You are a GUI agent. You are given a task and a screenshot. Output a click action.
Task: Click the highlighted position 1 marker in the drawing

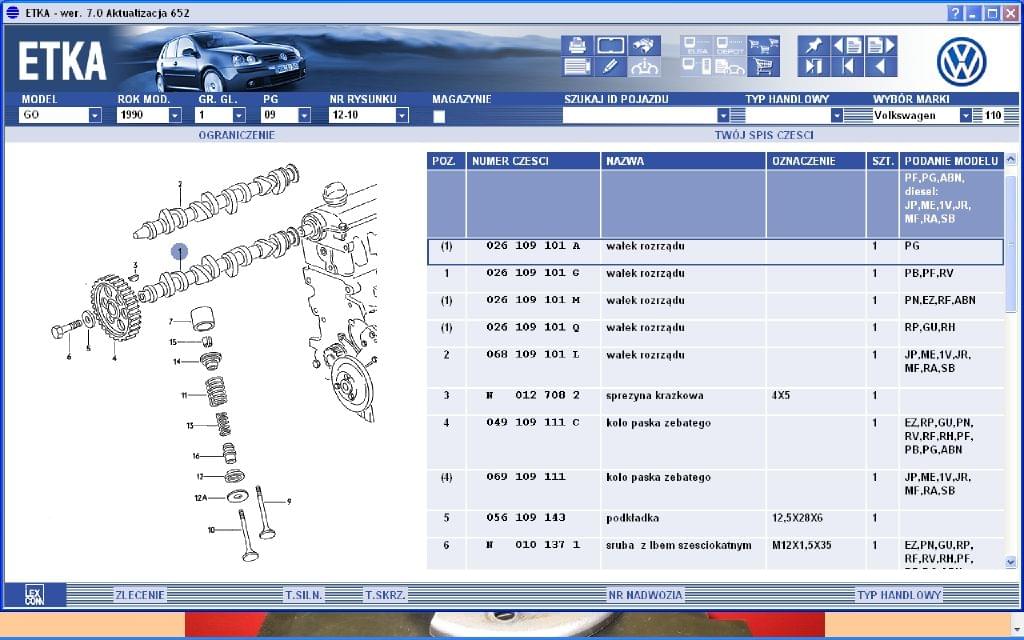pyautogui.click(x=180, y=251)
